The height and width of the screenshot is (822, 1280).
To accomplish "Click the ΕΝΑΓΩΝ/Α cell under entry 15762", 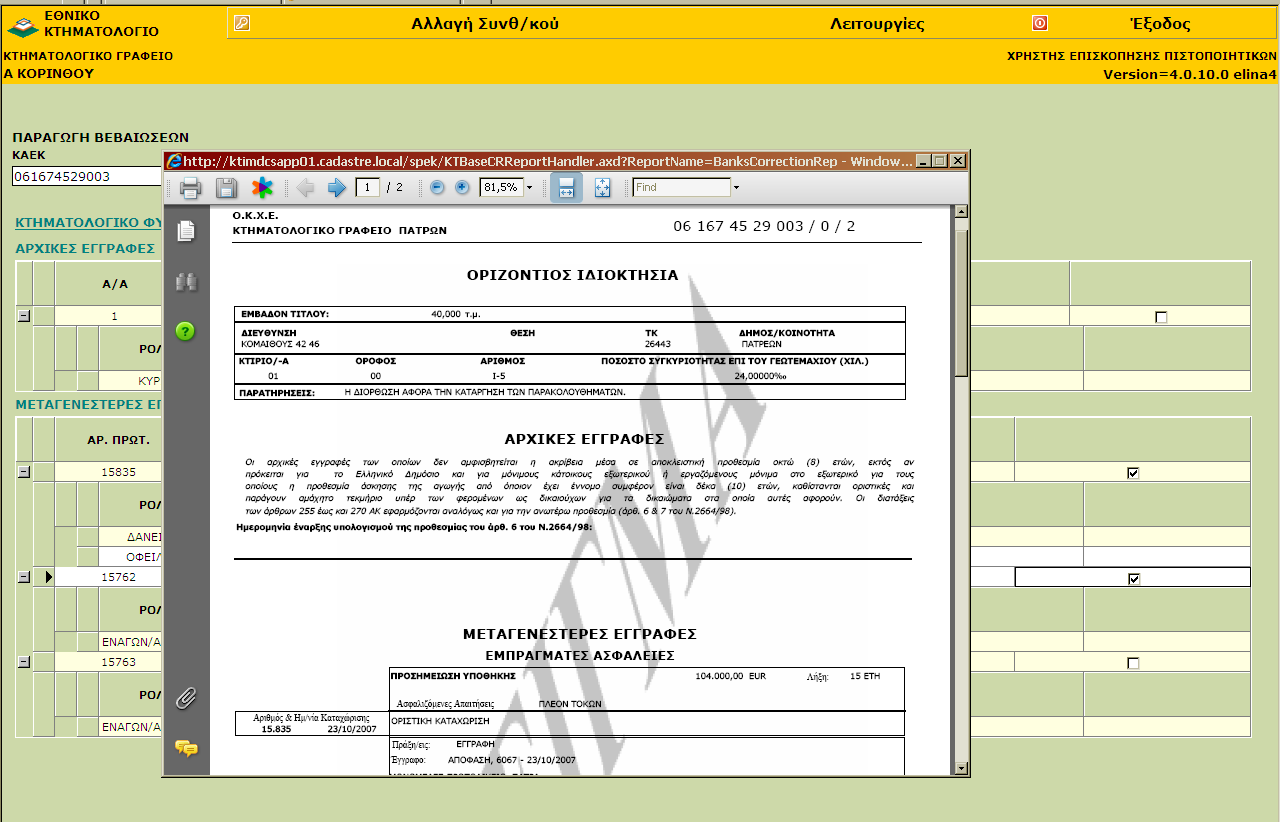I will (x=131, y=641).
